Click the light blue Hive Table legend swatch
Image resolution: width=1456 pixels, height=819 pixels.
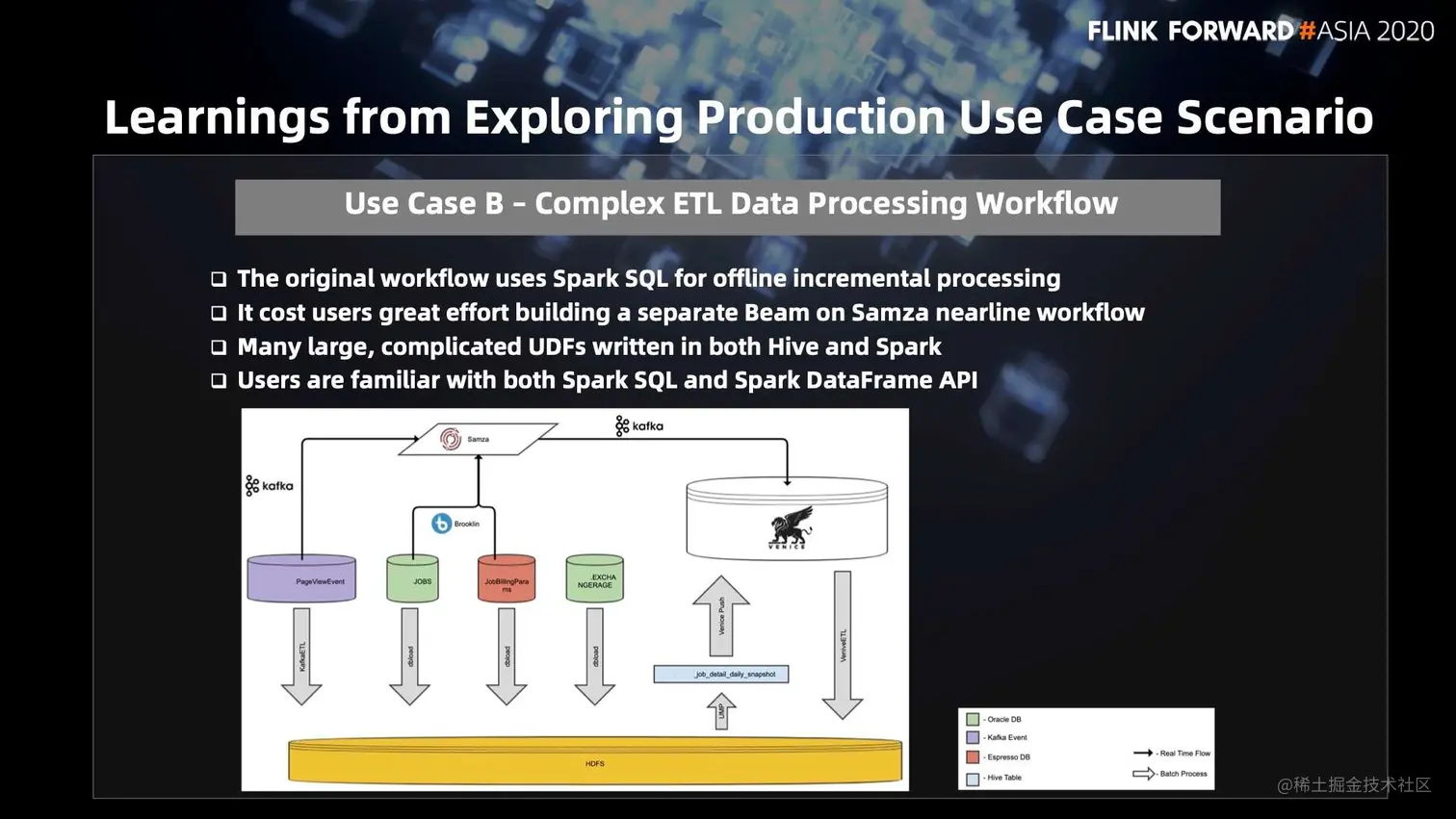(x=973, y=779)
